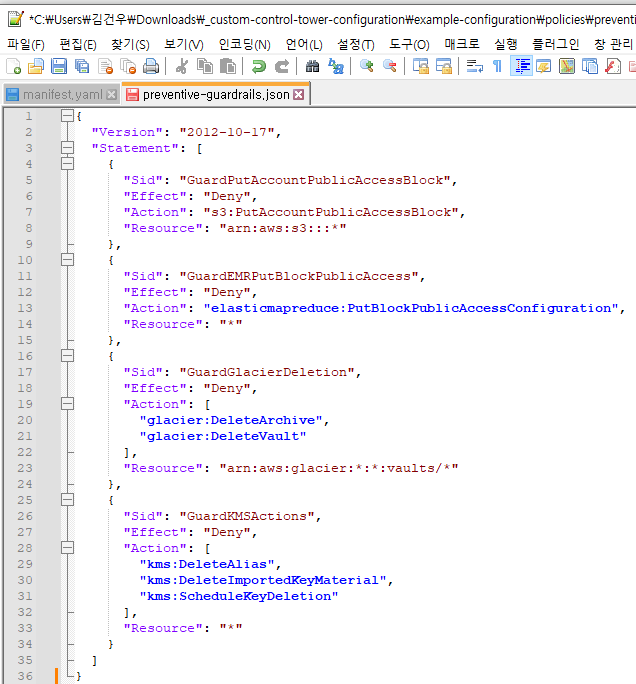Close the manifest.yaml tab
Viewport: 636px width, 684px height.
(112, 95)
